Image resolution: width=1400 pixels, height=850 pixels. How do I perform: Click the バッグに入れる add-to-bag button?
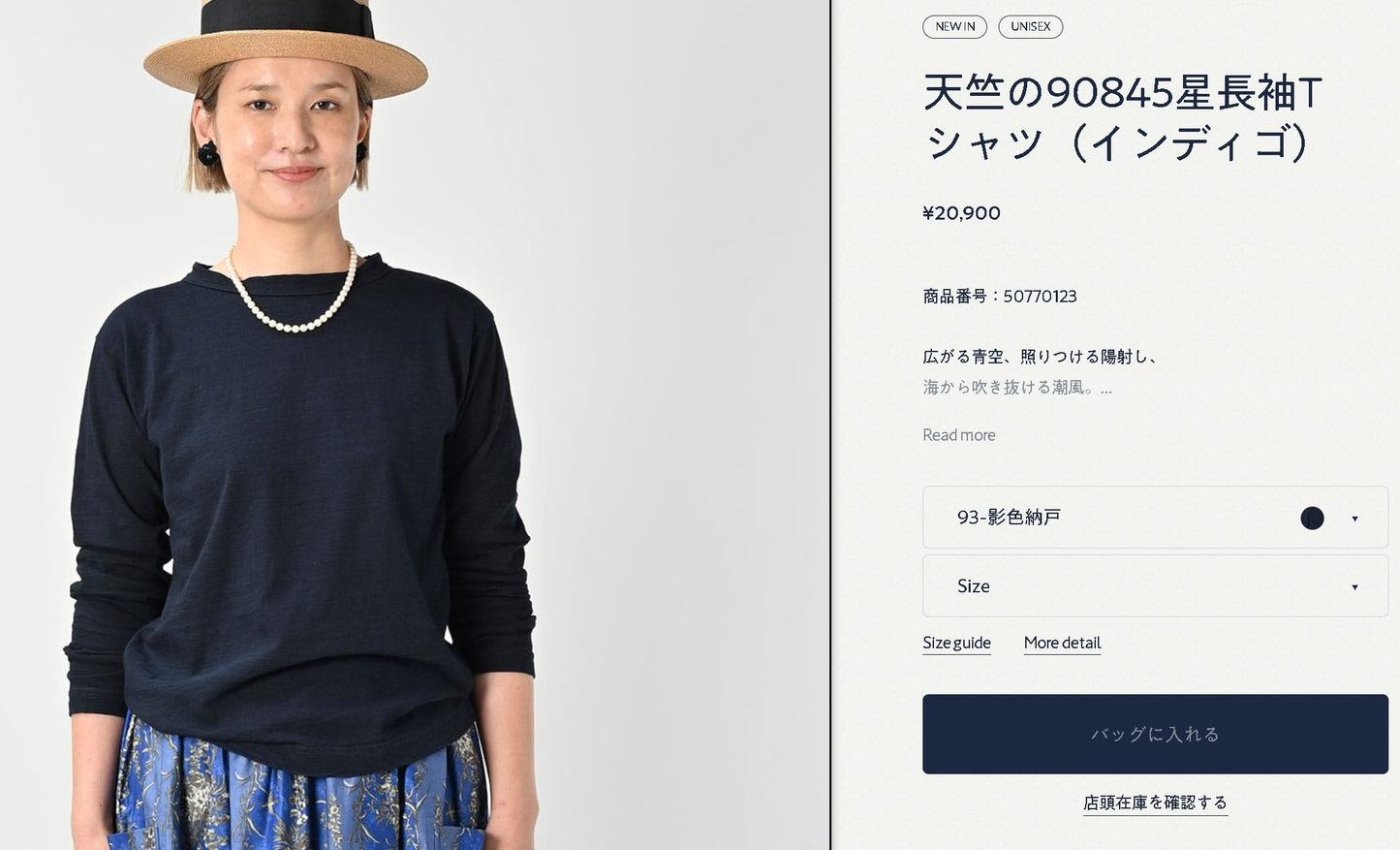point(1155,734)
